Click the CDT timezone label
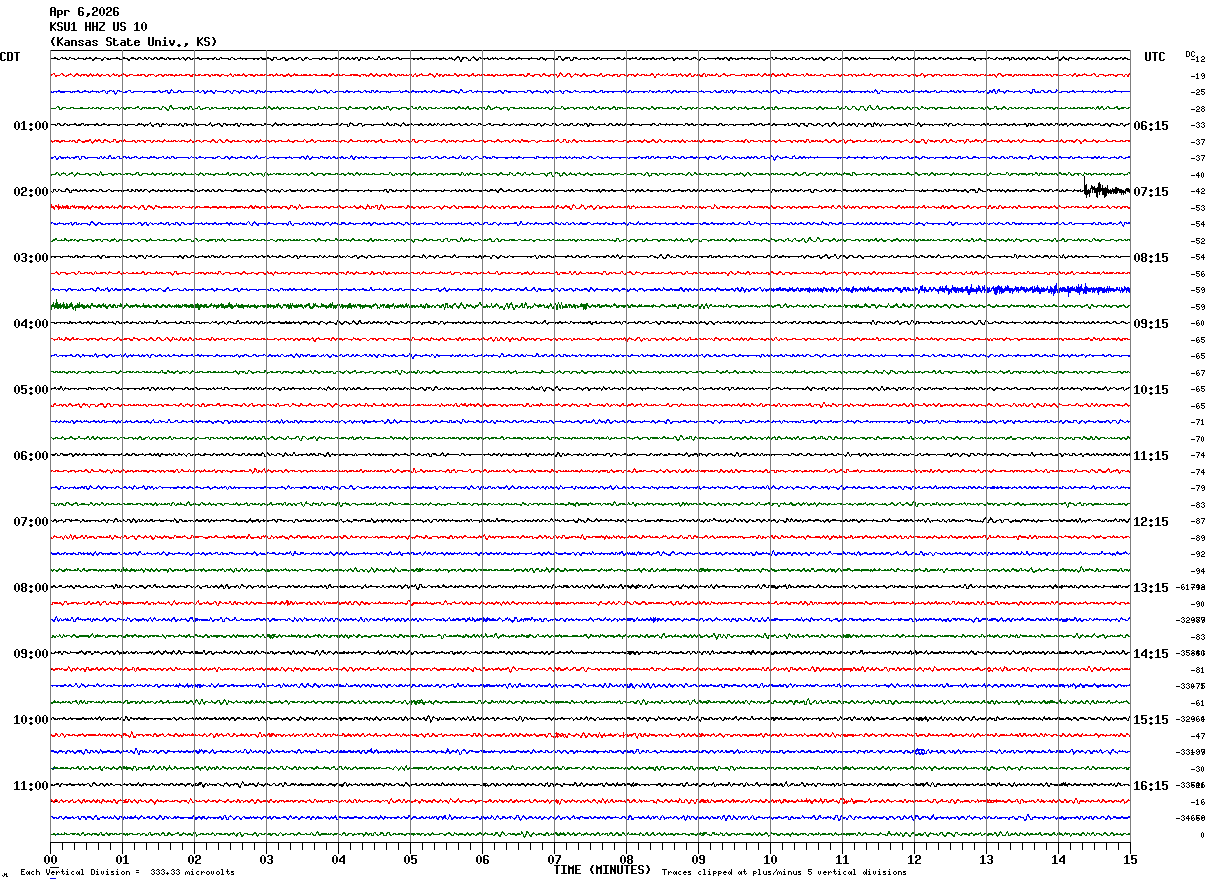This screenshot has height=886, width=1210. (10, 57)
